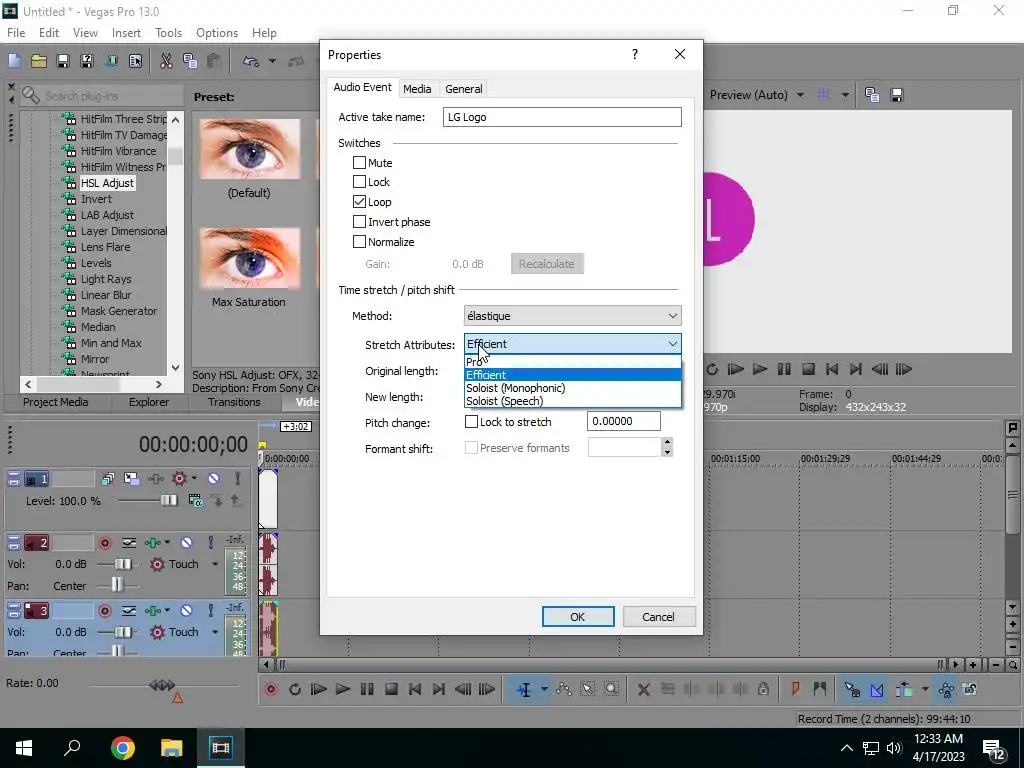Click Pause in bottom transport bar

coord(367,689)
